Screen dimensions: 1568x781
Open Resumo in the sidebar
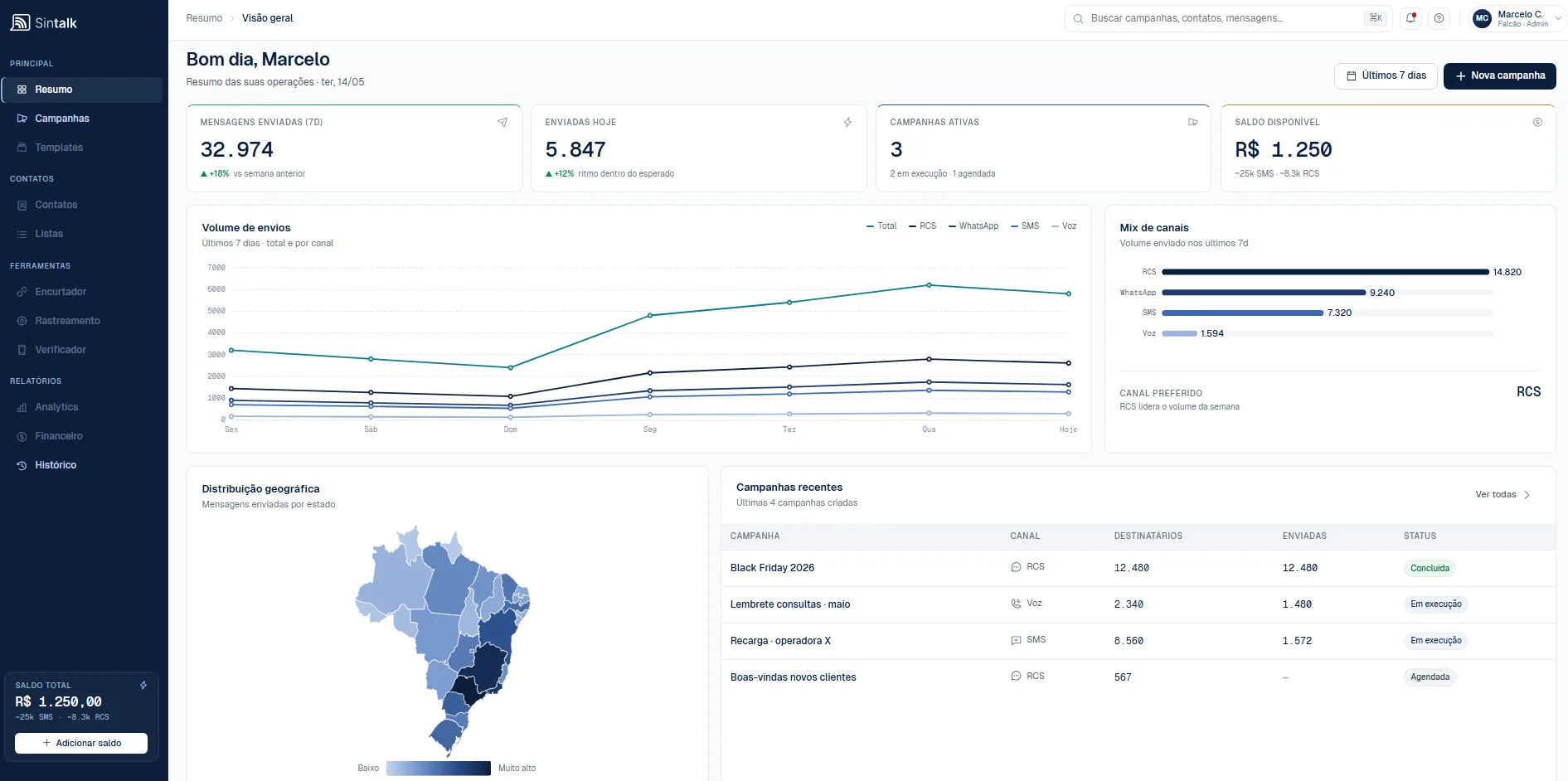(x=82, y=90)
